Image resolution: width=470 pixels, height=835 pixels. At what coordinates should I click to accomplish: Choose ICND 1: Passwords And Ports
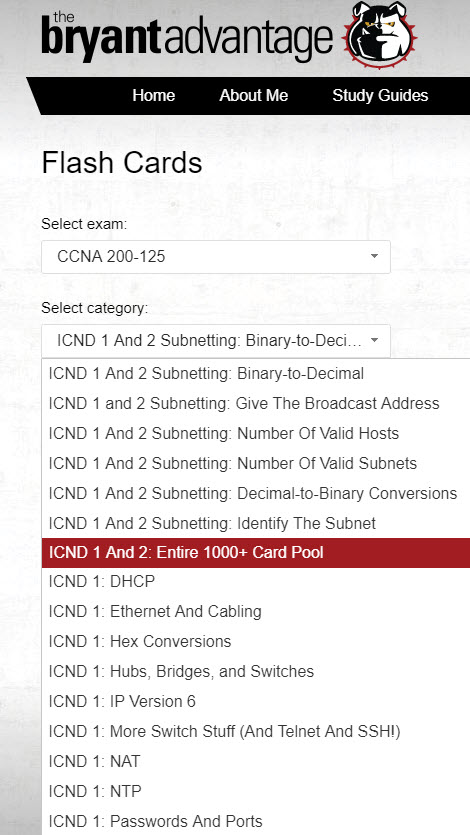[256, 821]
